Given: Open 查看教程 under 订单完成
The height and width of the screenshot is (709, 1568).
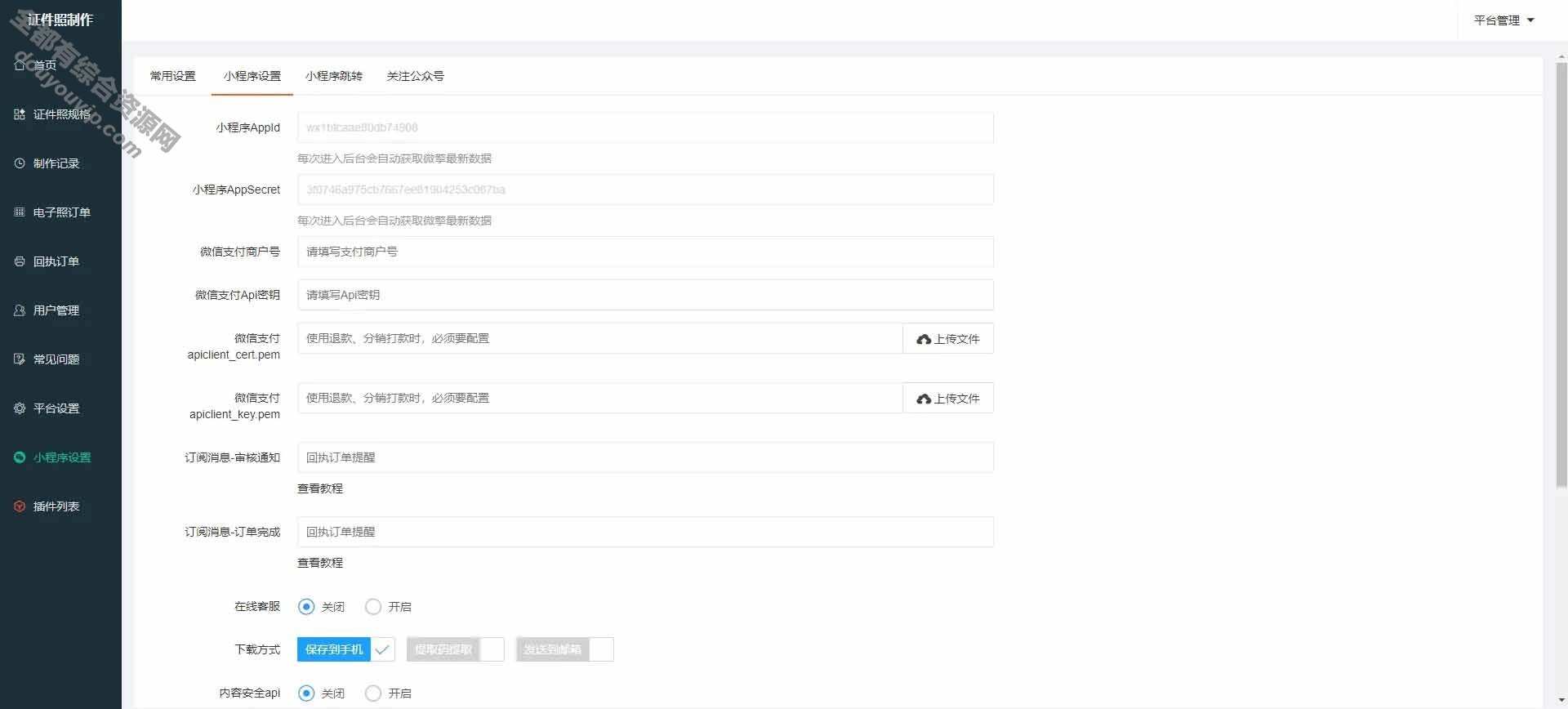Looking at the screenshot, I should (320, 563).
